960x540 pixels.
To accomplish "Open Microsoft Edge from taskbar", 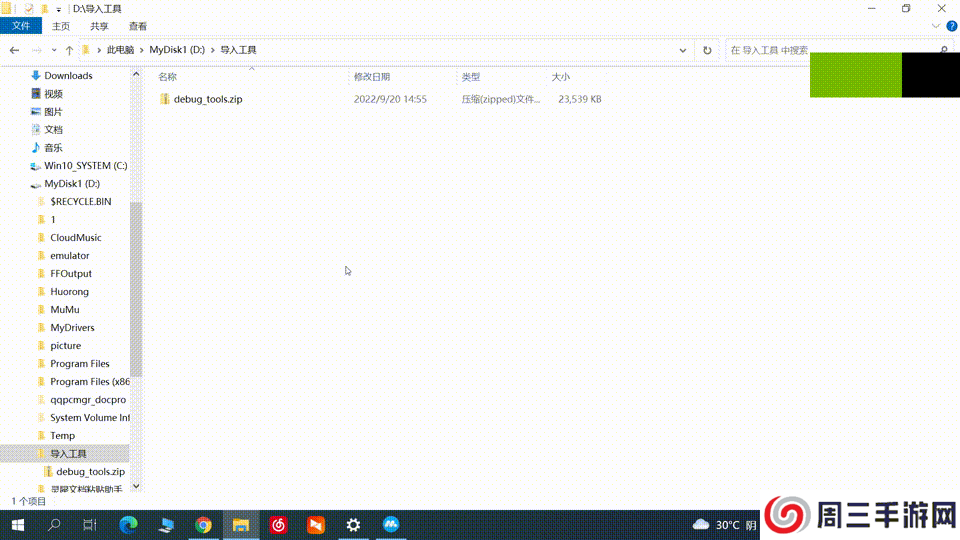I will [x=128, y=525].
